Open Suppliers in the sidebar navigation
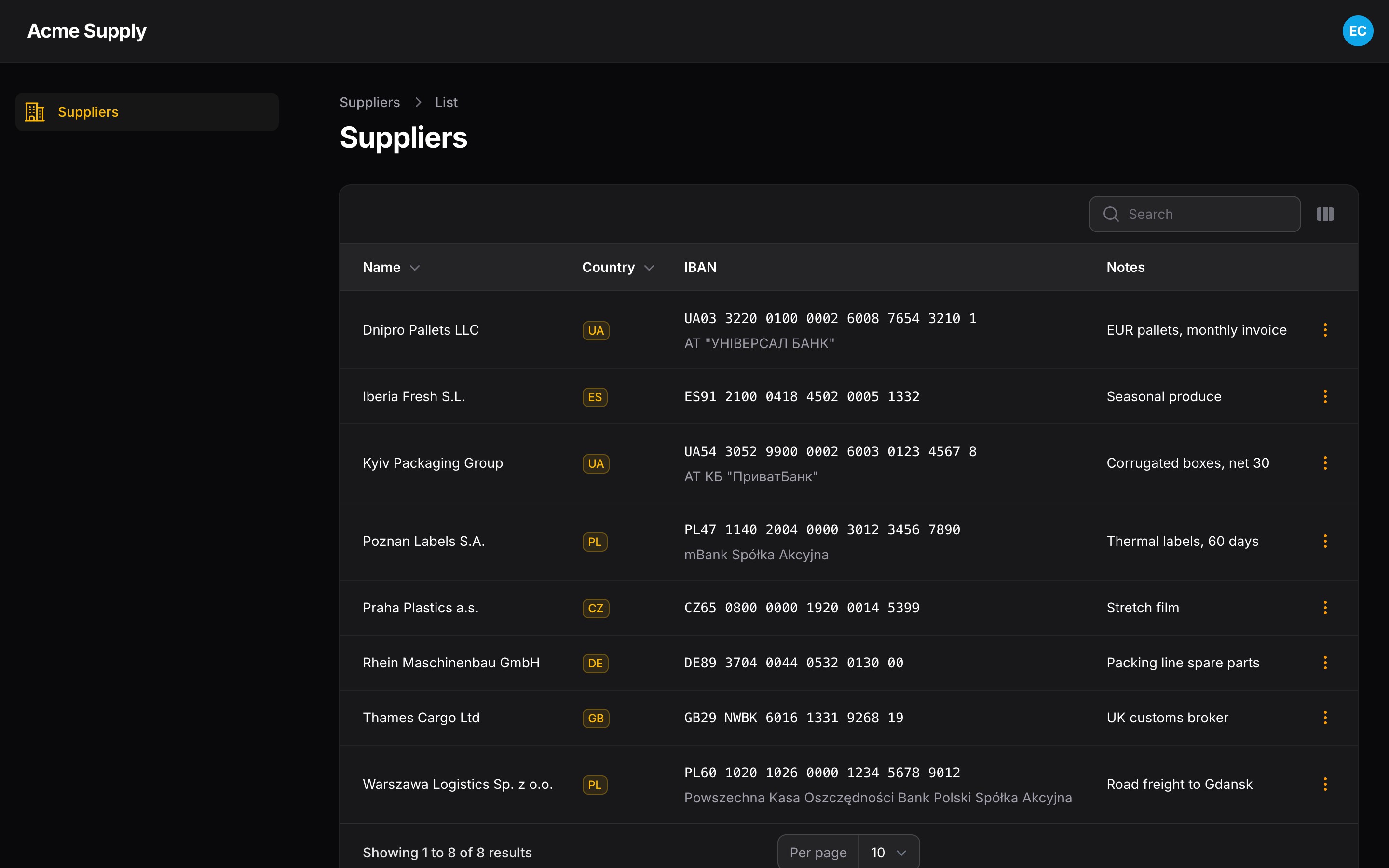 (147, 112)
